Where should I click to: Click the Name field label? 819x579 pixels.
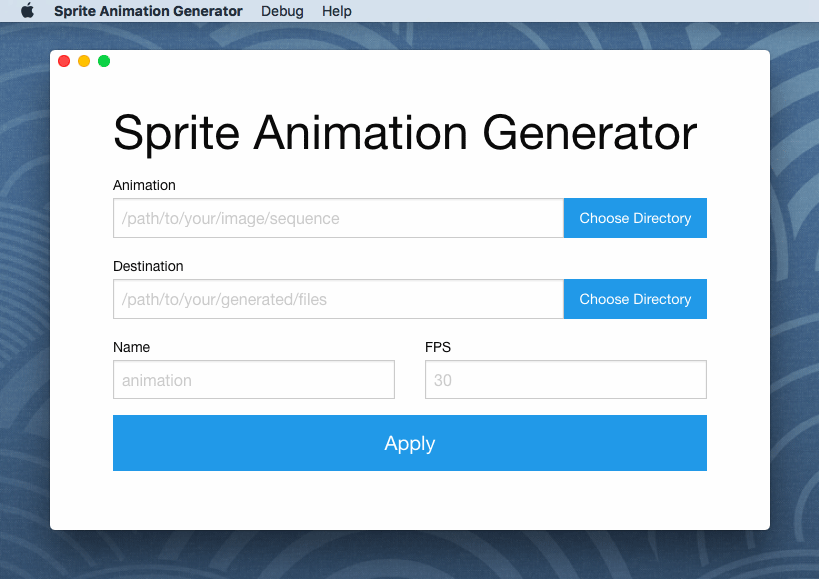pos(131,347)
